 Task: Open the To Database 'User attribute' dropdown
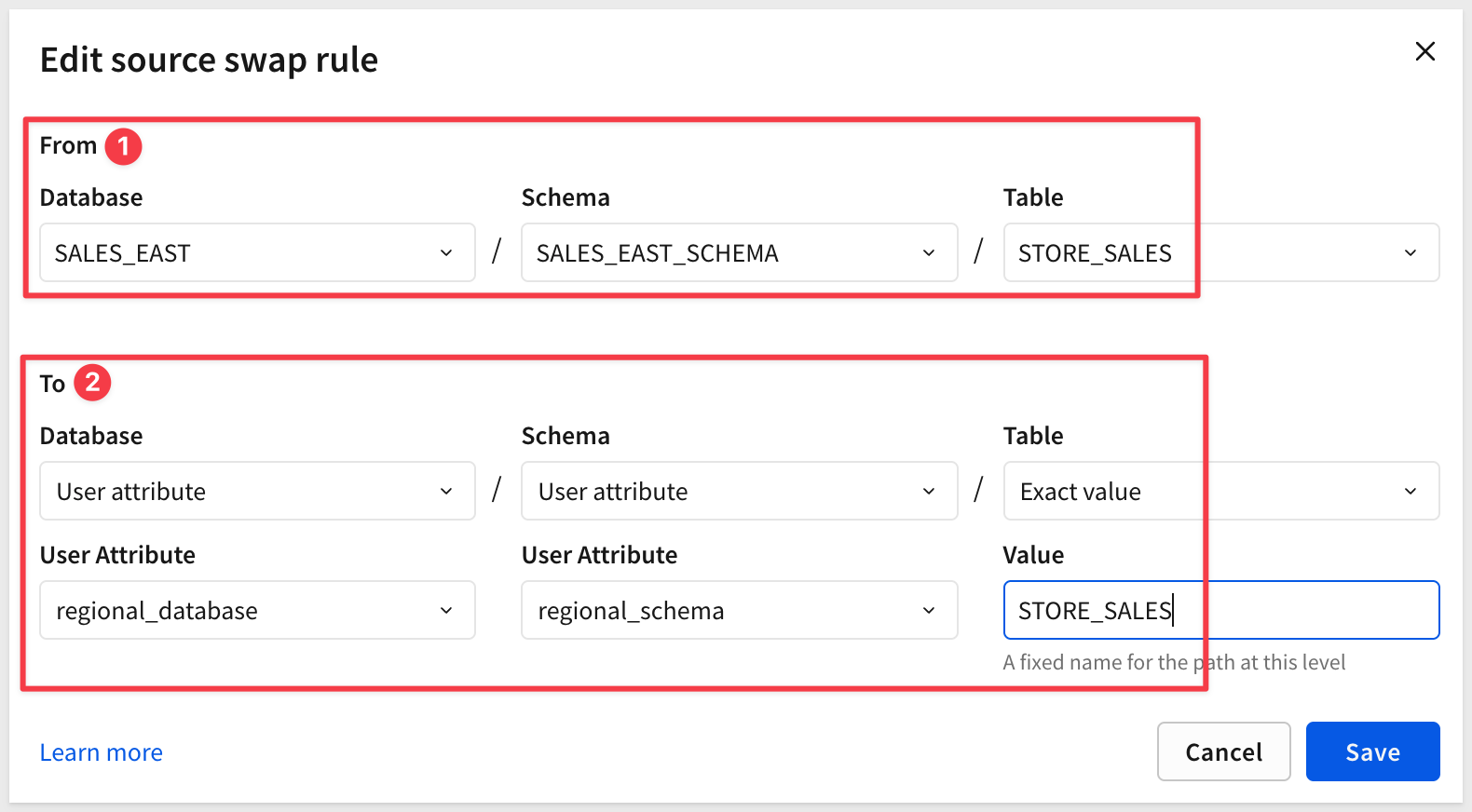257,492
